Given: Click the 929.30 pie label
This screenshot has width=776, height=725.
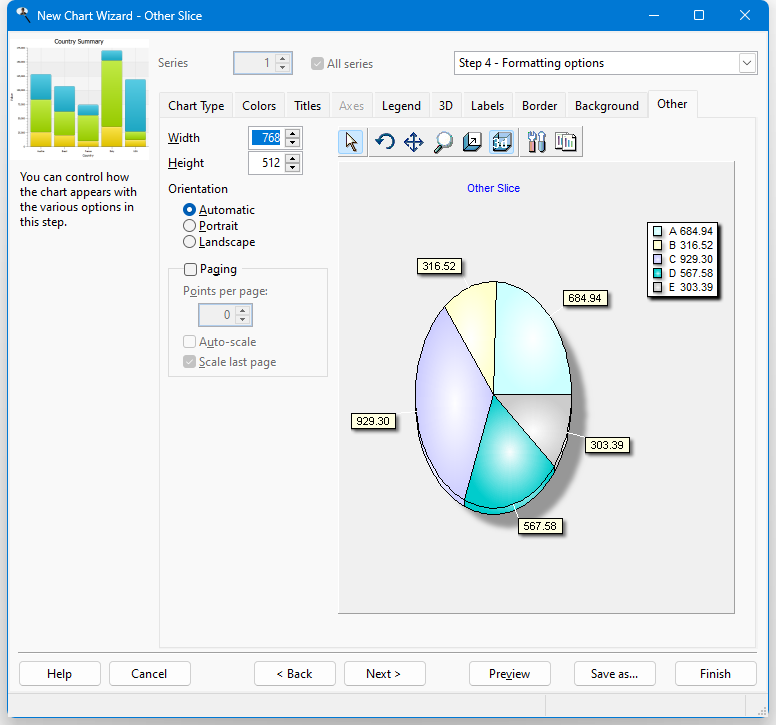Looking at the screenshot, I should tap(373, 421).
